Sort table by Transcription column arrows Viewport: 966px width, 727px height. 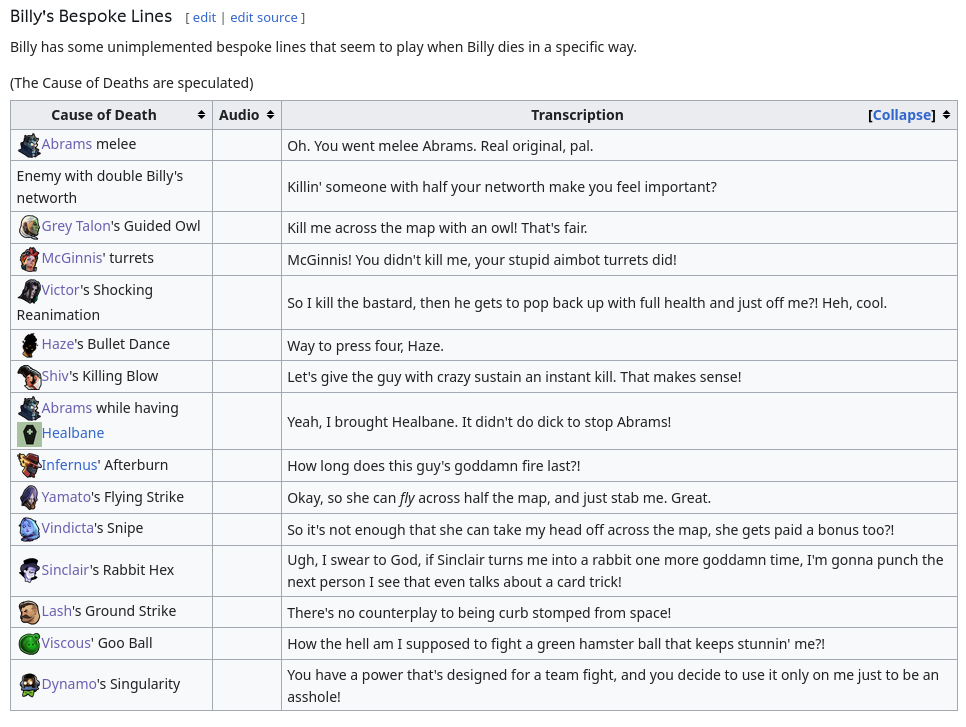946,115
